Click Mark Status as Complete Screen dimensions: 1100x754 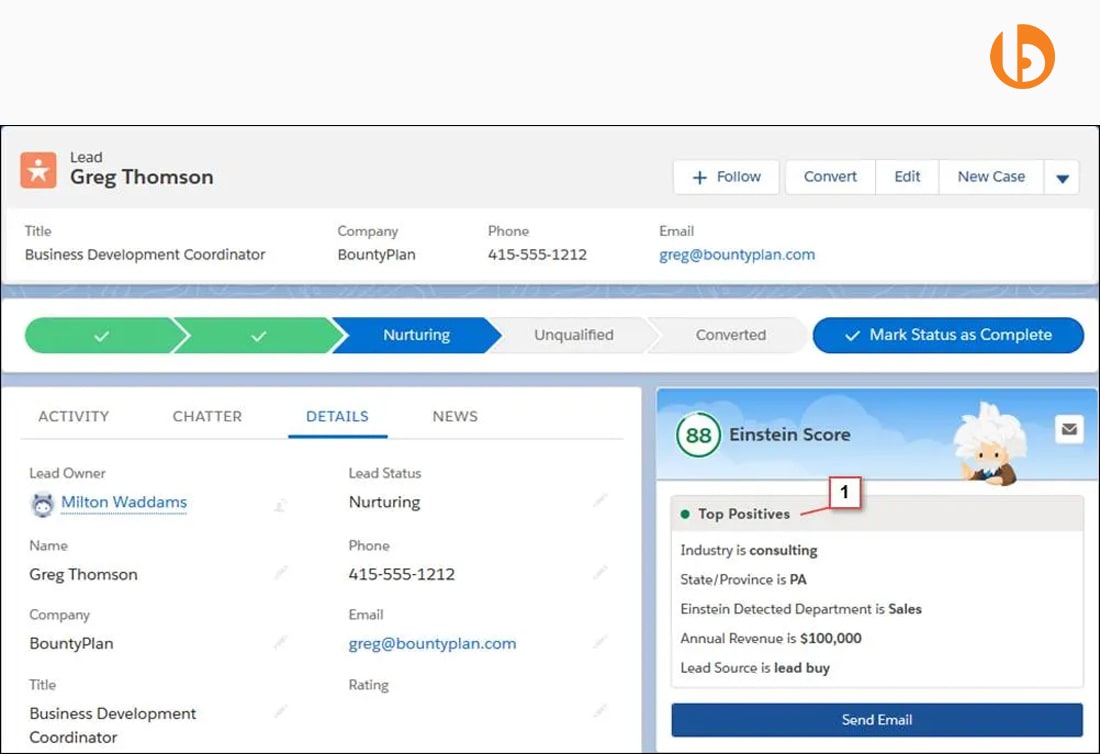tap(948, 335)
